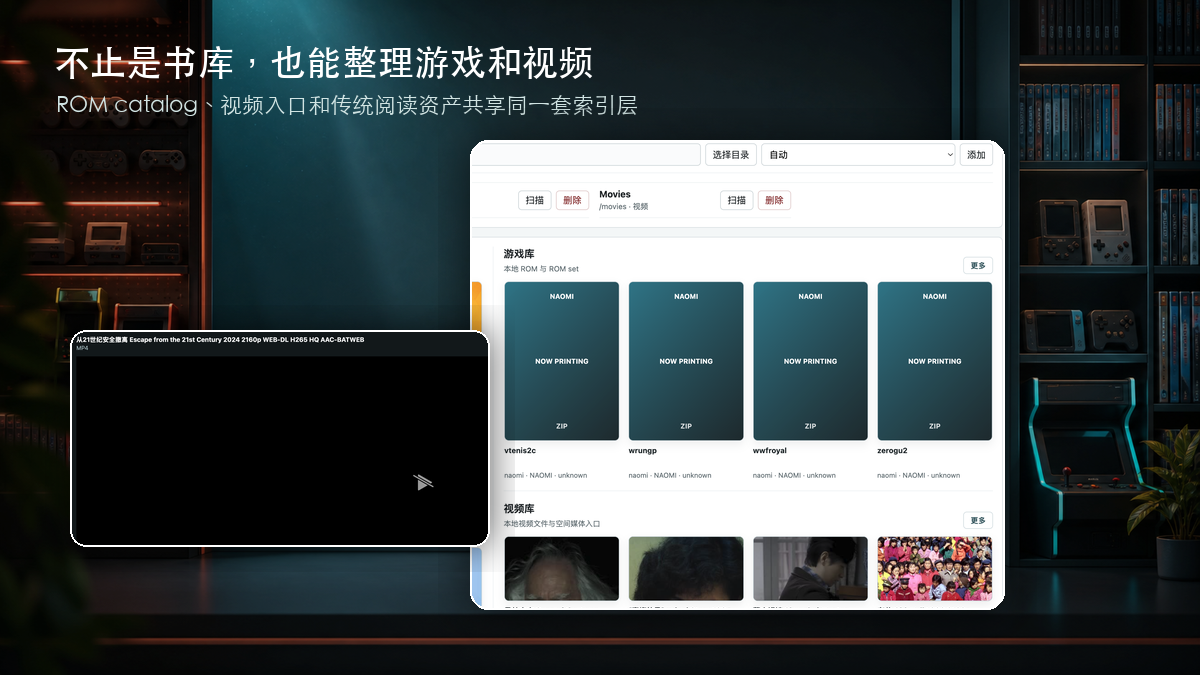Delete the Movies library with 删除
The height and width of the screenshot is (675, 1200).
point(774,200)
